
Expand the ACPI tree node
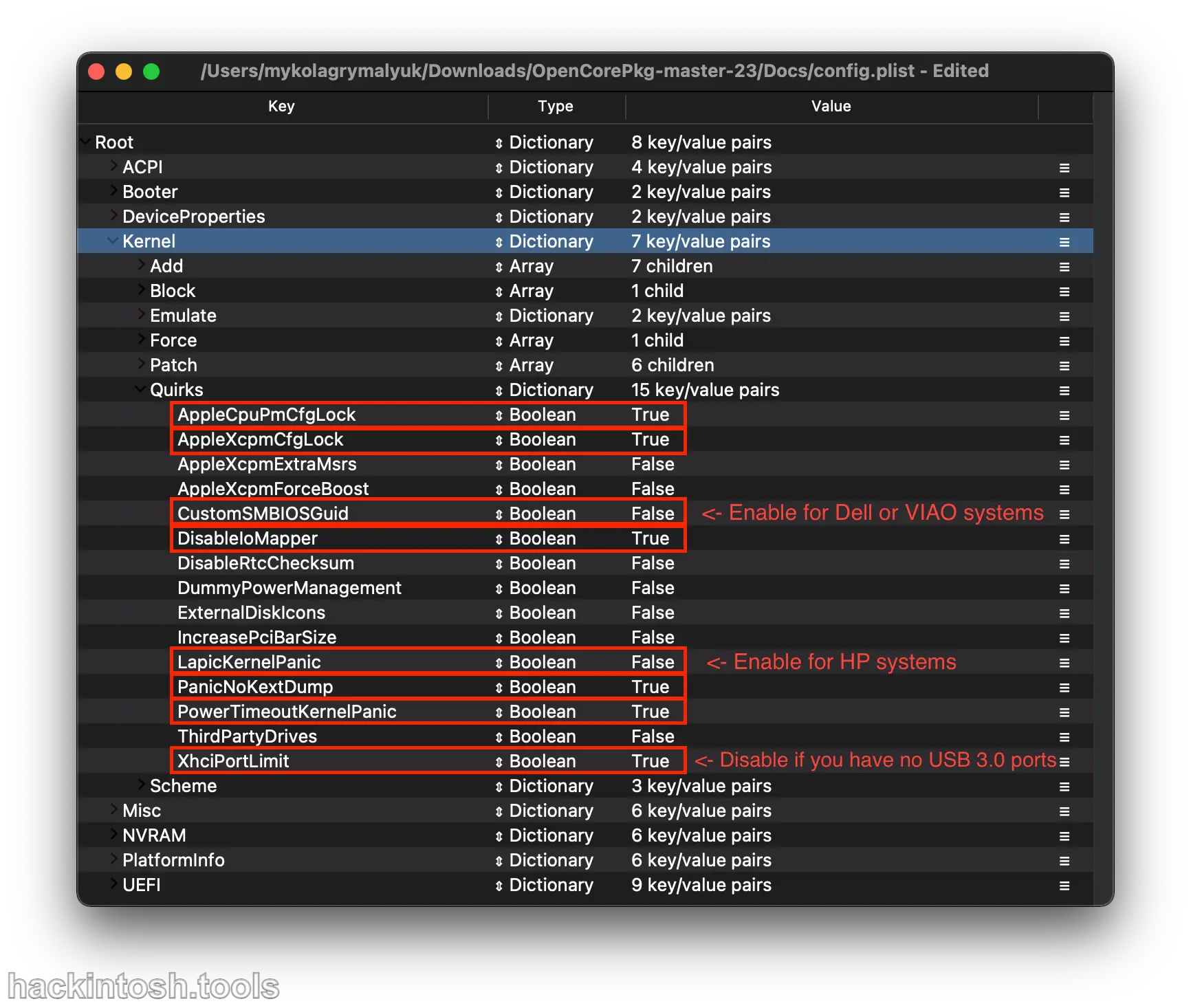pyautogui.click(x=113, y=166)
